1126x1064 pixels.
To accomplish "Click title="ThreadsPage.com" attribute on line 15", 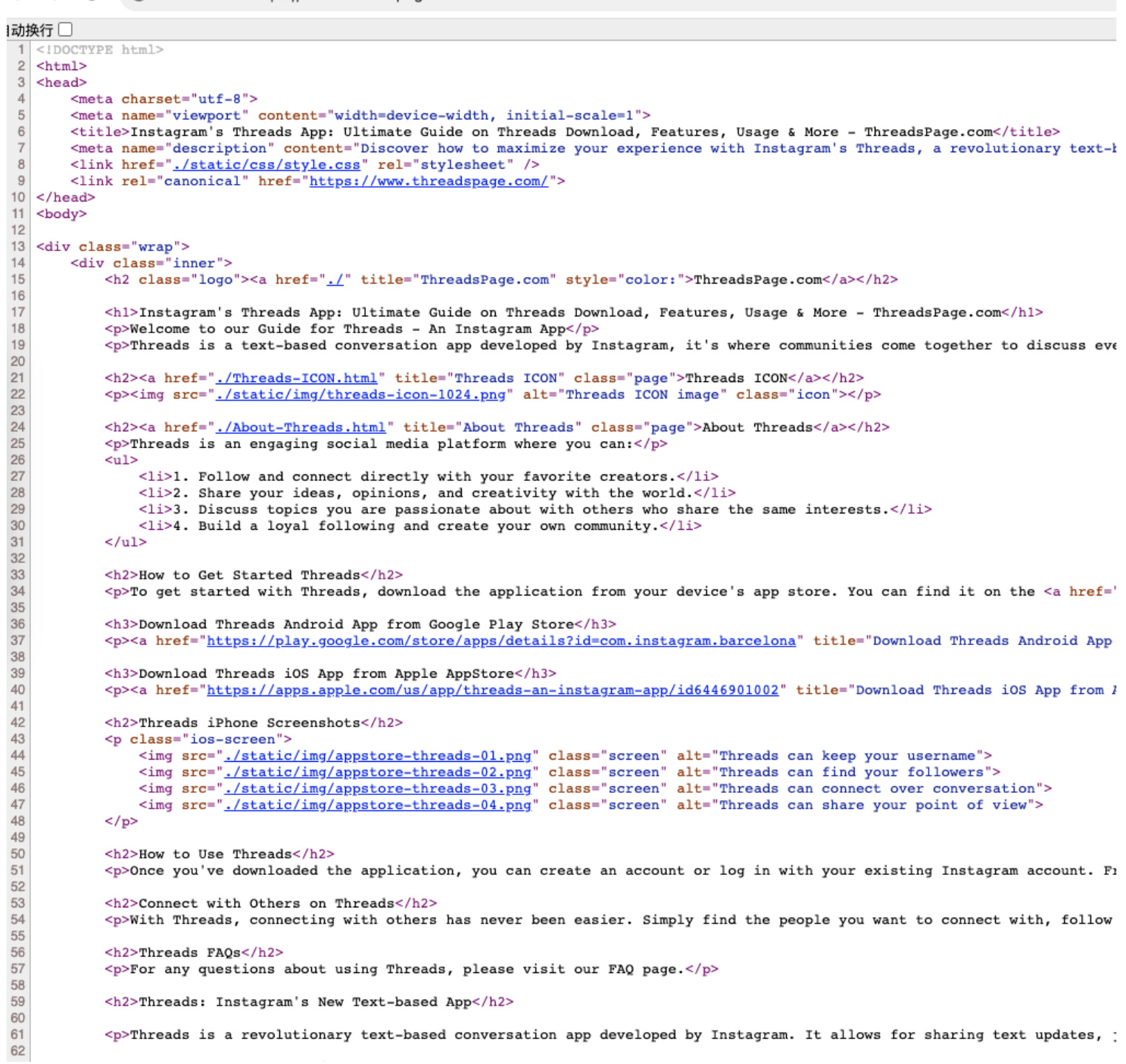I will [459, 280].
